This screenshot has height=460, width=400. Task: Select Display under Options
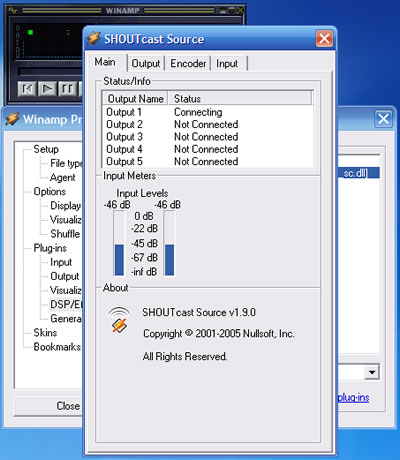click(65, 206)
